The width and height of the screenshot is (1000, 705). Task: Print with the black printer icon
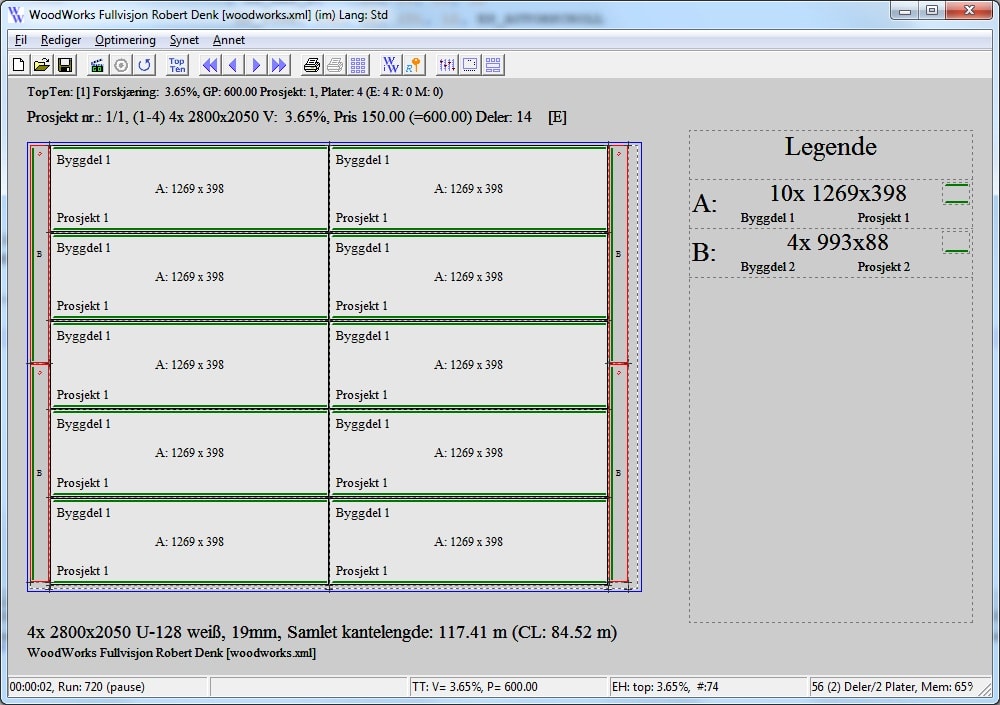pos(311,64)
